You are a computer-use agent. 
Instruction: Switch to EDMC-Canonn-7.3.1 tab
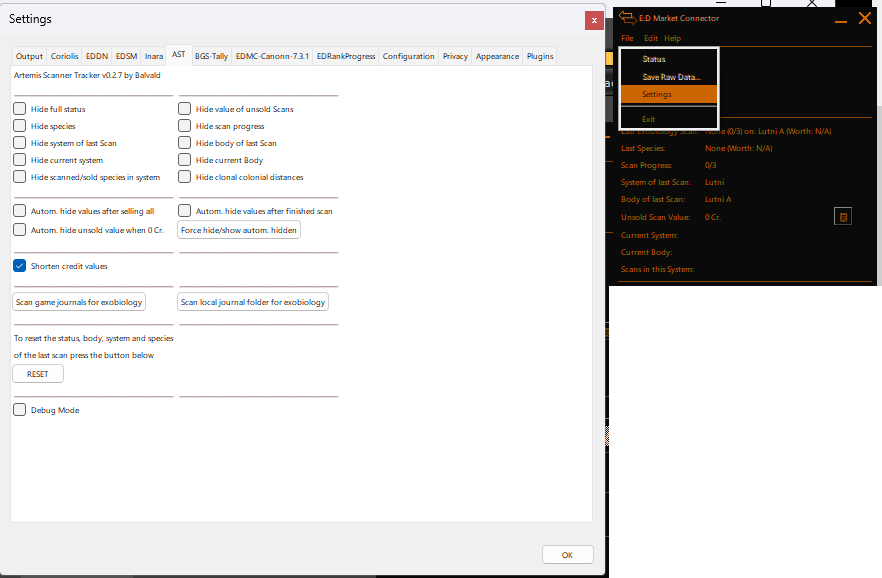pos(272,56)
